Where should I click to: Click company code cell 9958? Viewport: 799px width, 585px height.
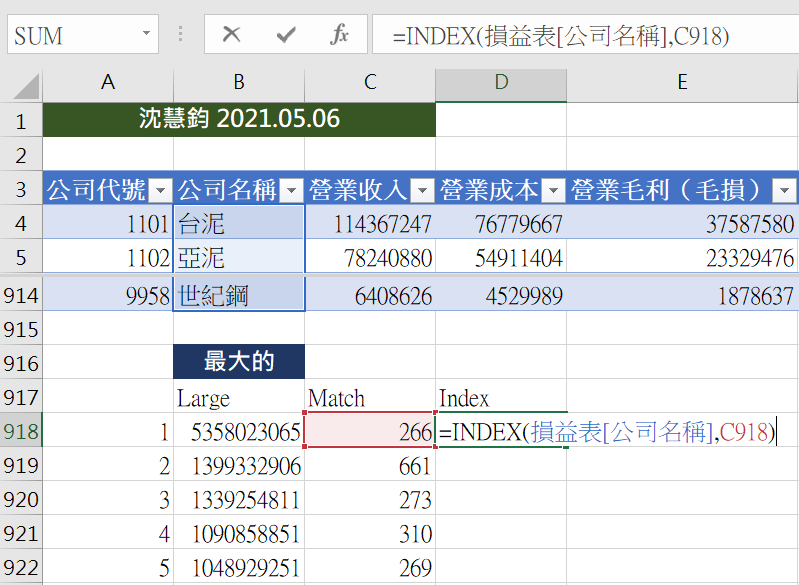pyautogui.click(x=108, y=295)
